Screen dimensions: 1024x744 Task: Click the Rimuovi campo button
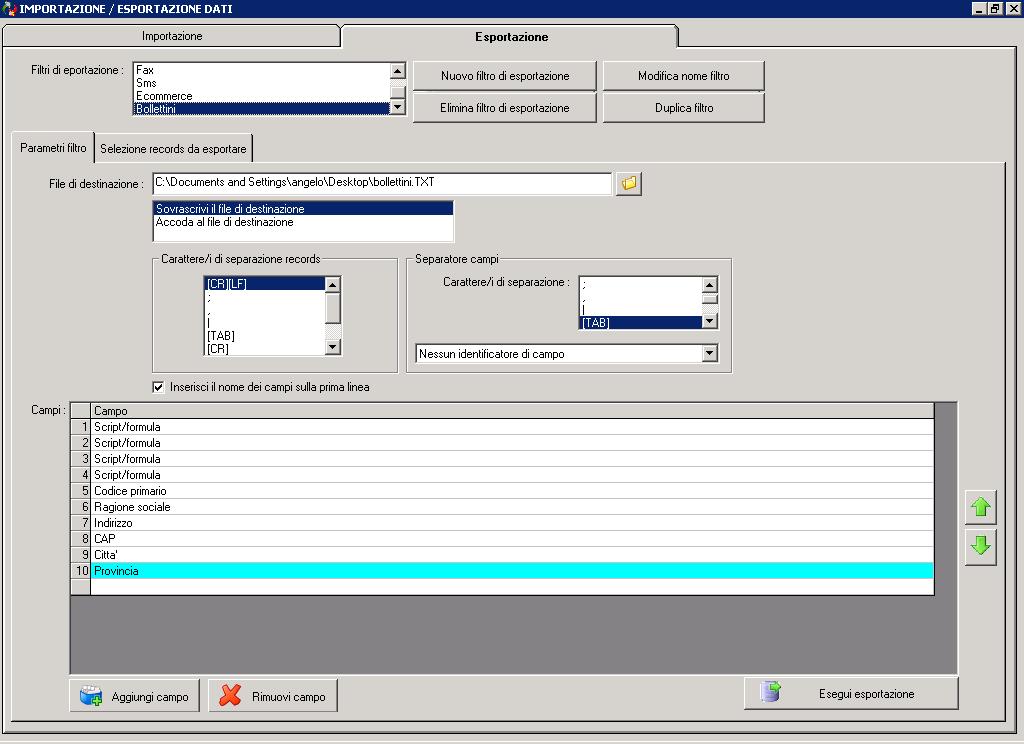(x=272, y=696)
